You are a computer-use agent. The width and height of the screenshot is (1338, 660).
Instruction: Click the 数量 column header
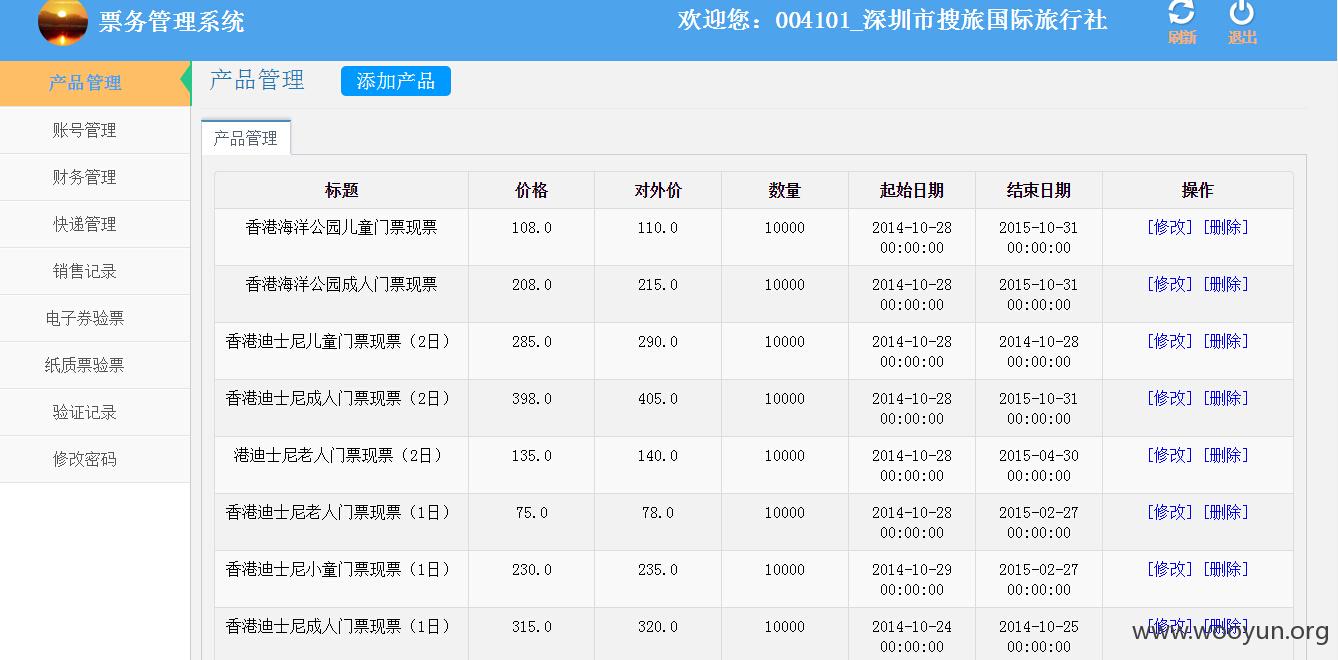(785, 190)
